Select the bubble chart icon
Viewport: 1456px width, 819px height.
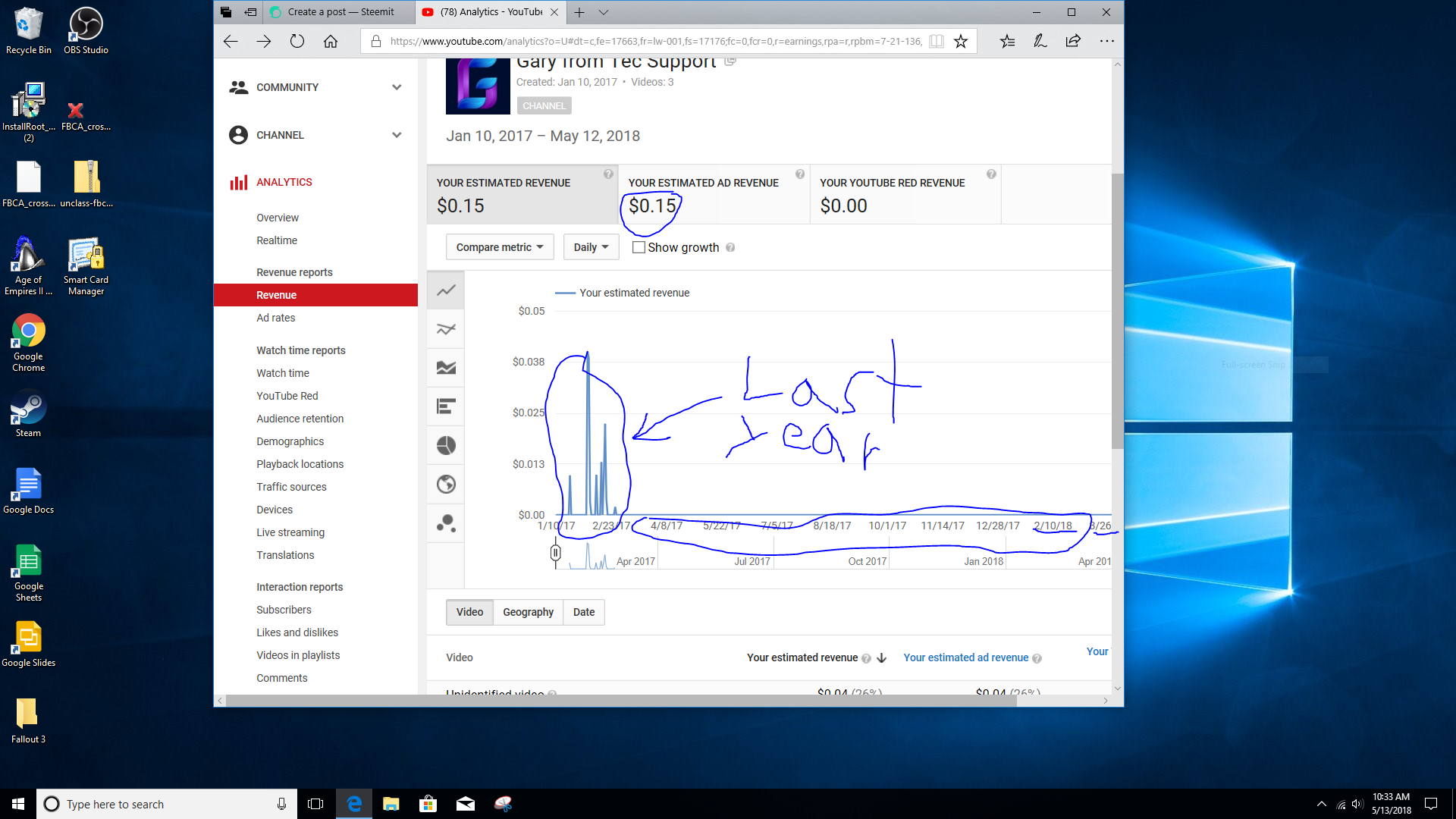[x=446, y=522]
